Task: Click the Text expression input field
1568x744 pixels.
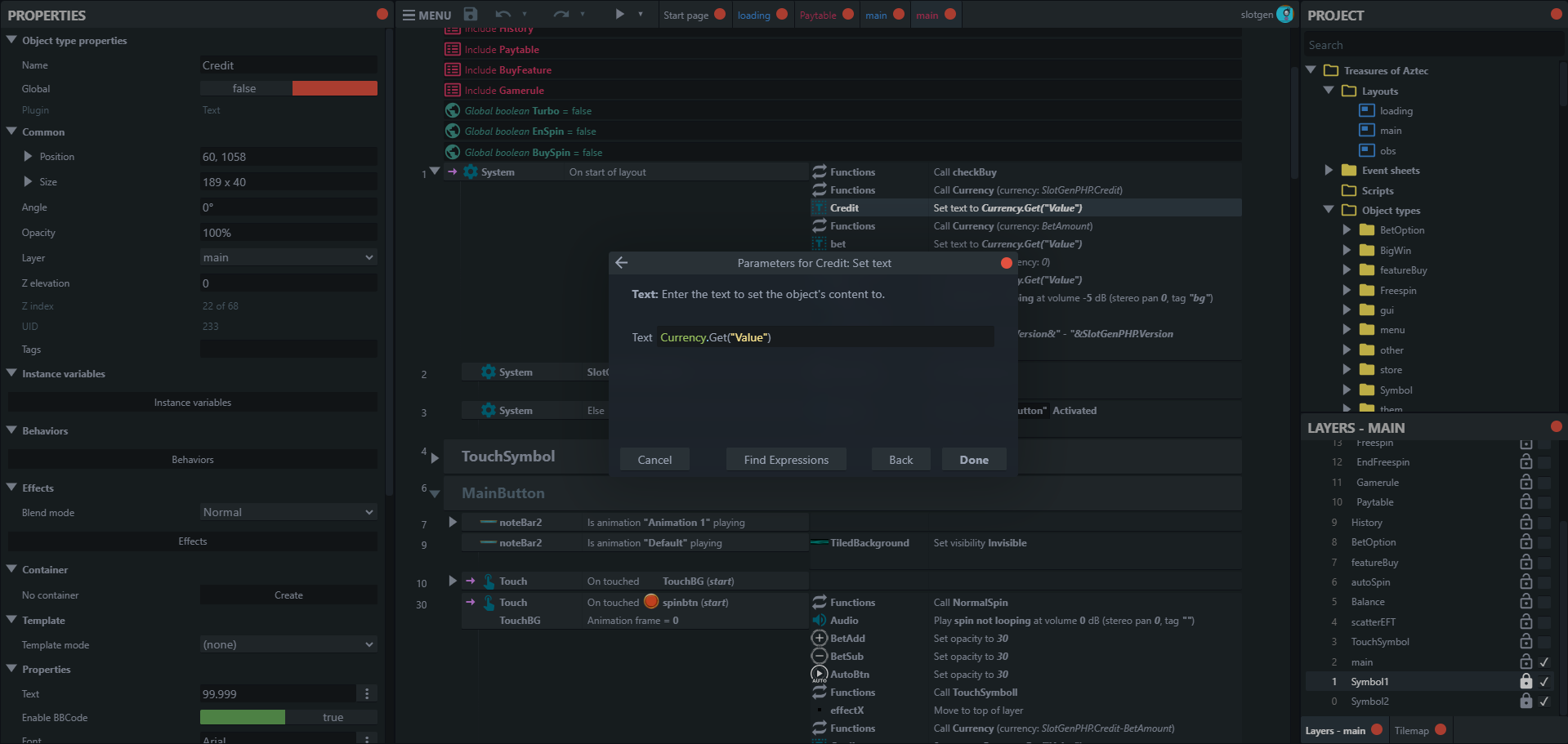Action: (x=825, y=337)
